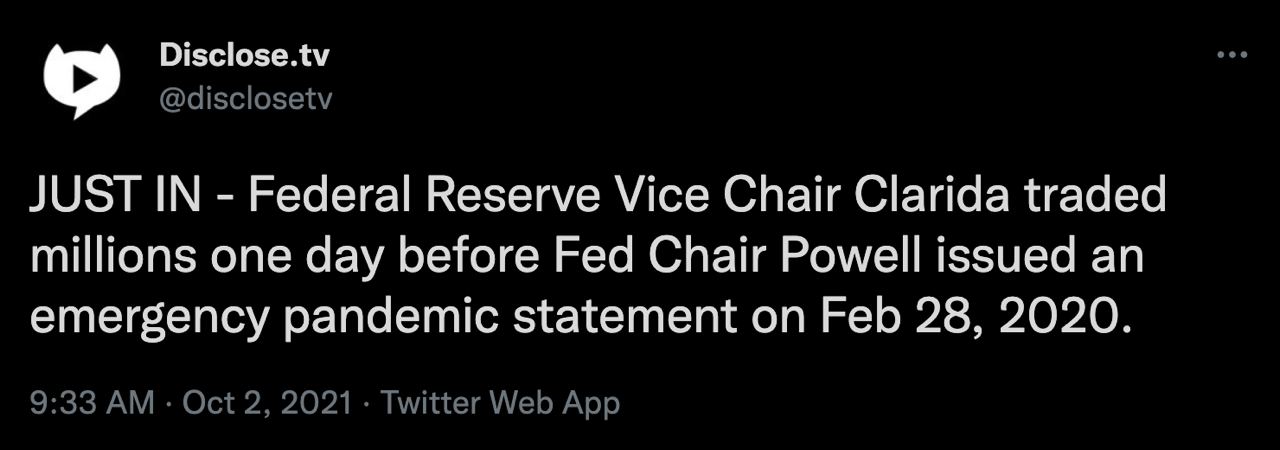Click the Disclose.tv profile avatar
1280x450 pixels.
click(81, 80)
